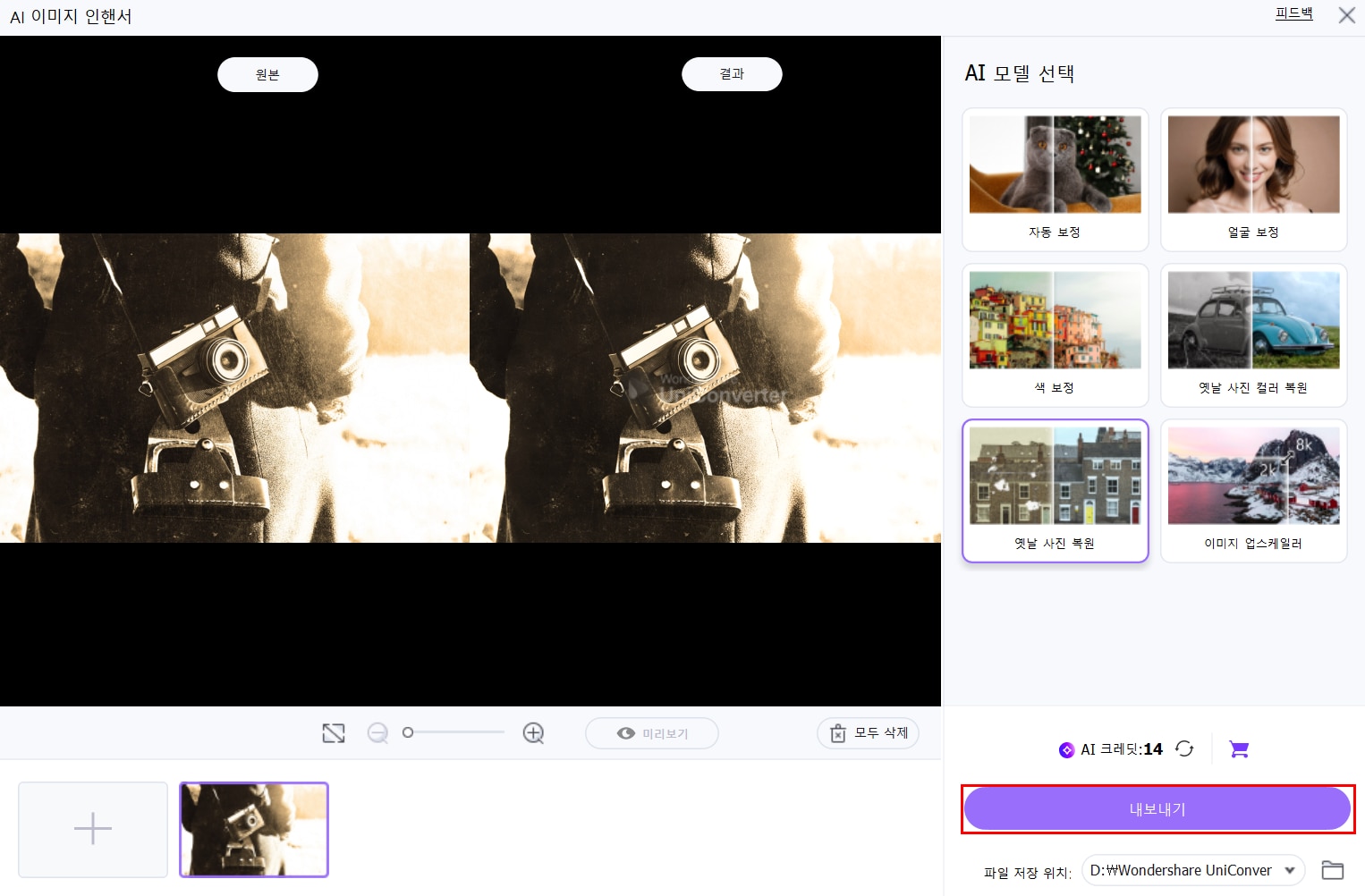Add a new image with the plus thumbnail
Screen dimensions: 1365x896
[92, 829]
